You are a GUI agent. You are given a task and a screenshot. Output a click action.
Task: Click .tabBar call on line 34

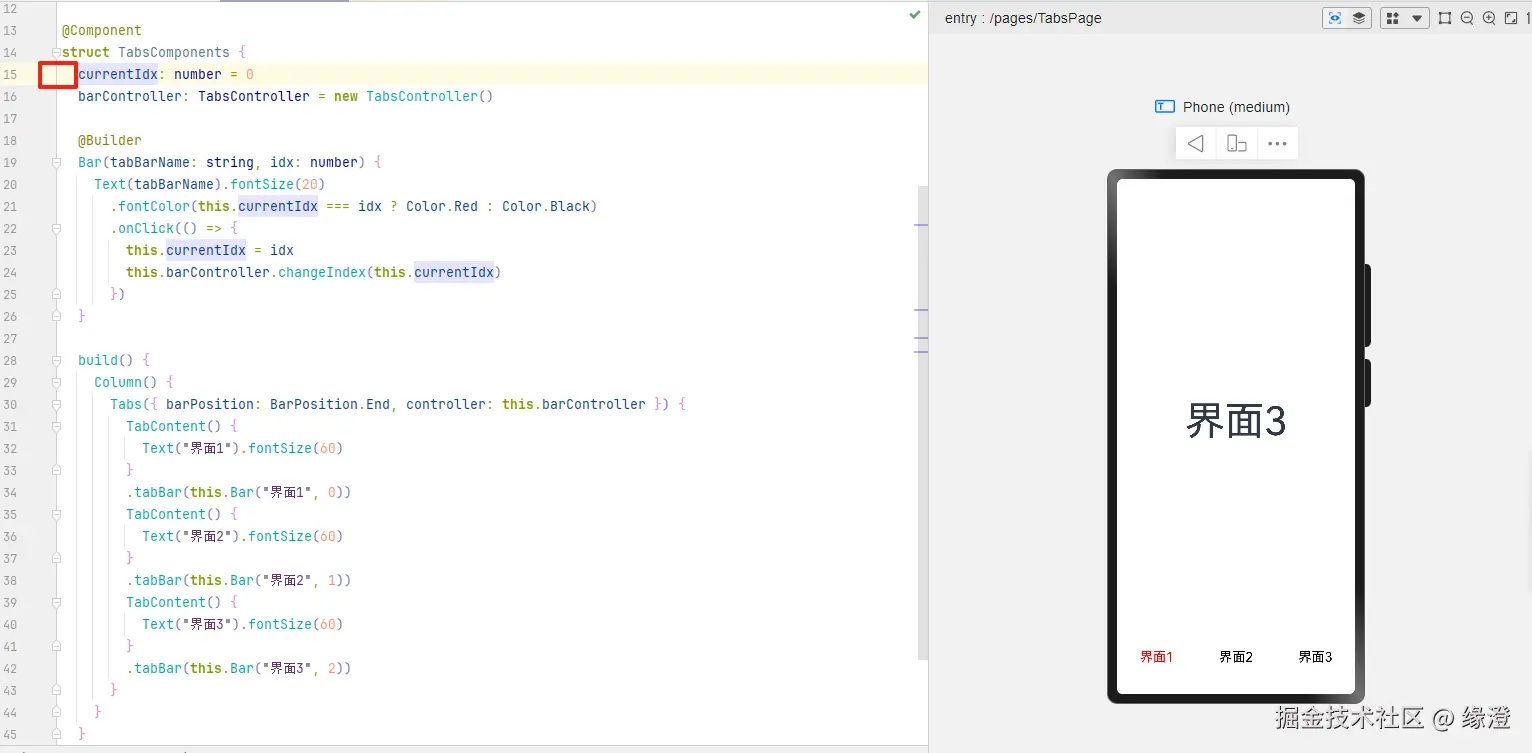154,492
